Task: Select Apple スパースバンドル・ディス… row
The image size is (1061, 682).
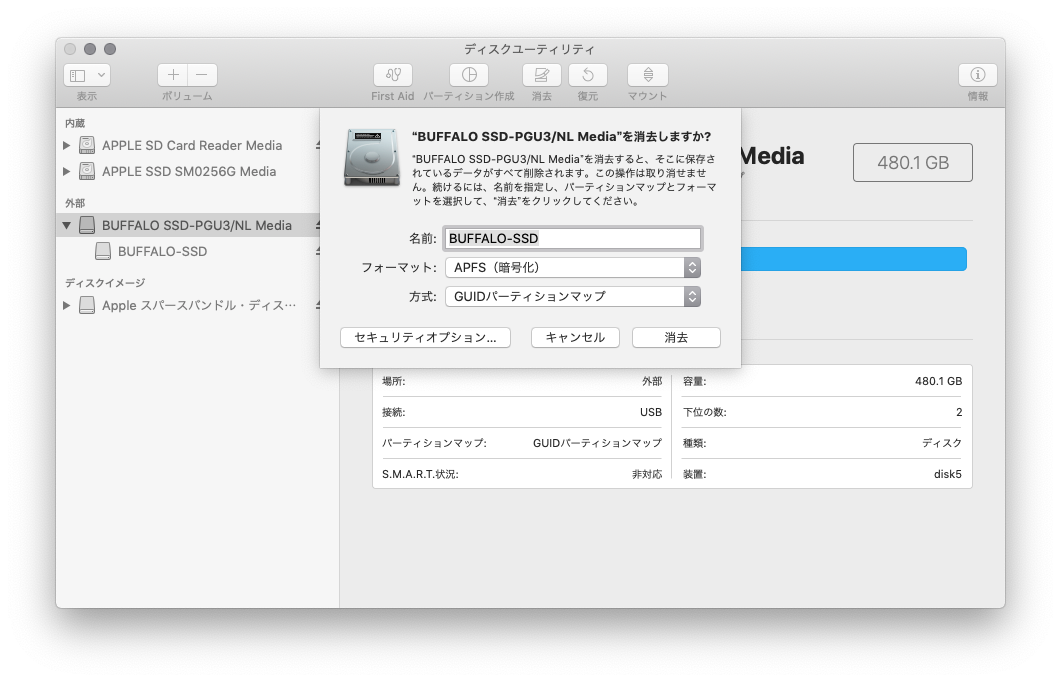Action: point(188,305)
